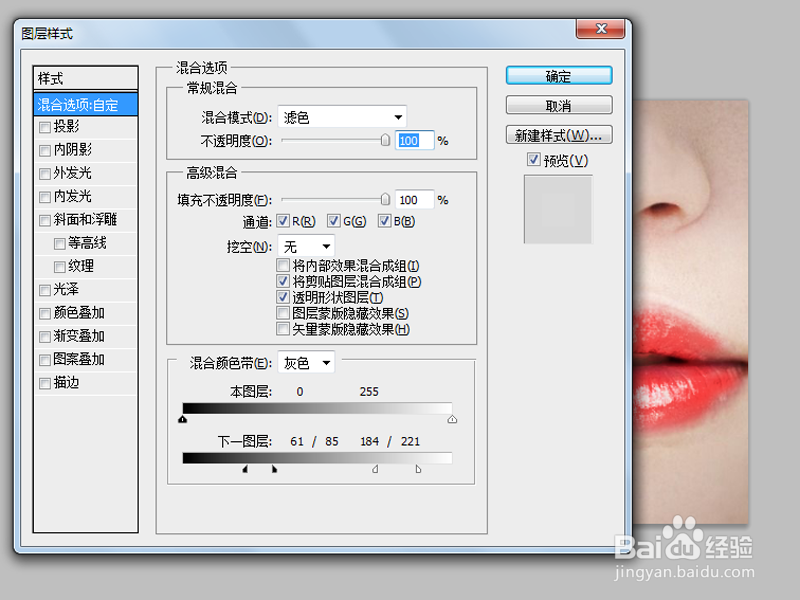Enable the 描边 checkbox
This screenshot has width=800, height=600.
tap(45, 383)
